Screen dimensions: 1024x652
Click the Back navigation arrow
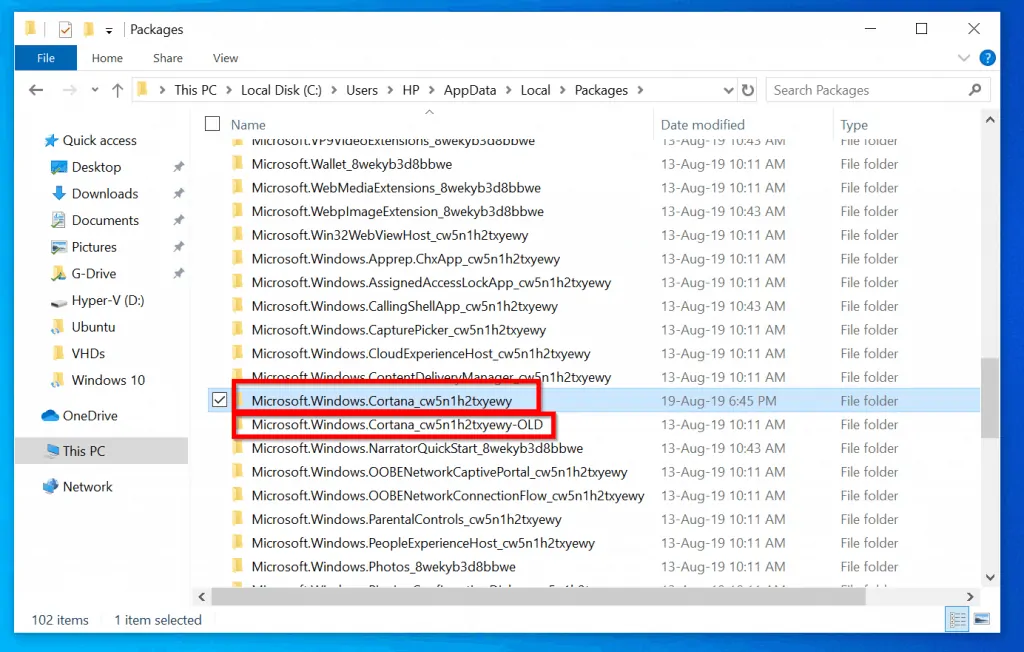pyautogui.click(x=37, y=90)
